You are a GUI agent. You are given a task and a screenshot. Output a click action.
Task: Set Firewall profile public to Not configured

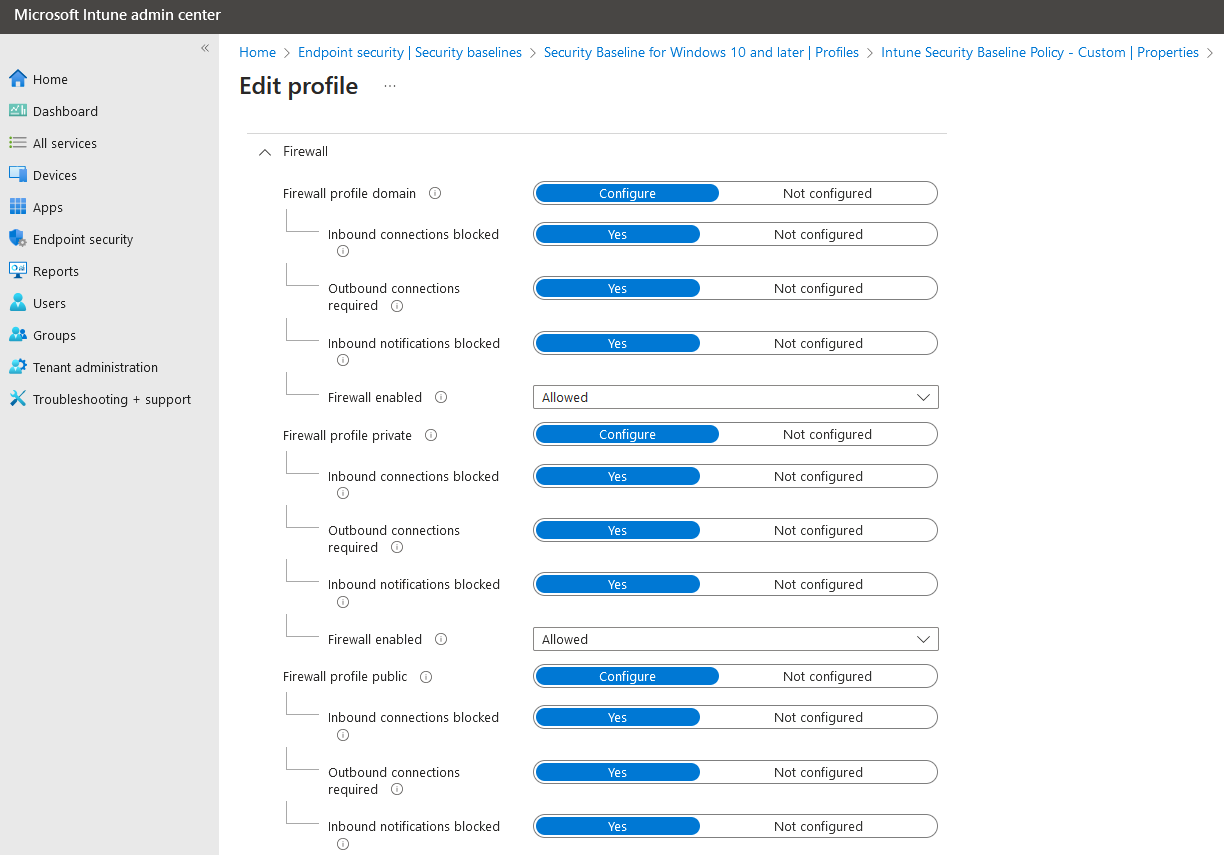827,676
